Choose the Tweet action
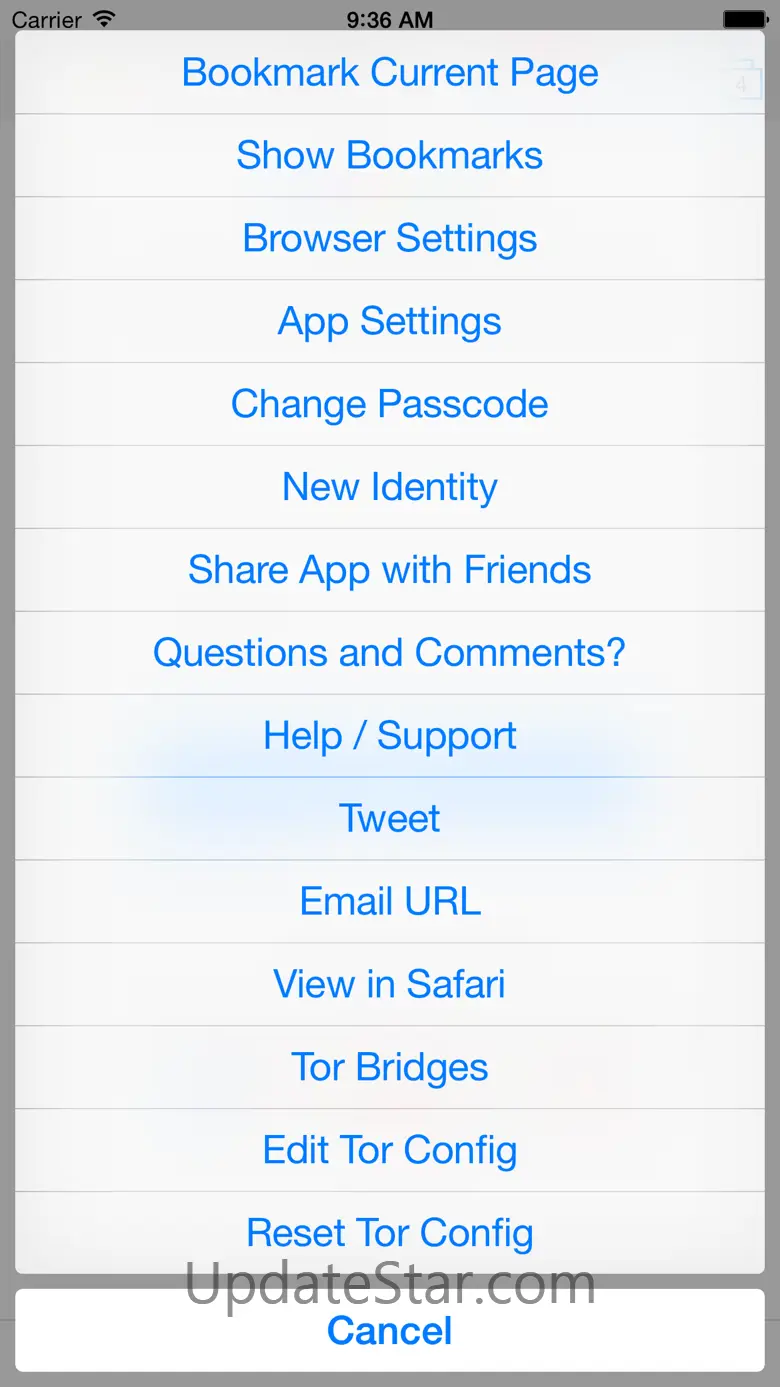780x1387 pixels. [390, 819]
